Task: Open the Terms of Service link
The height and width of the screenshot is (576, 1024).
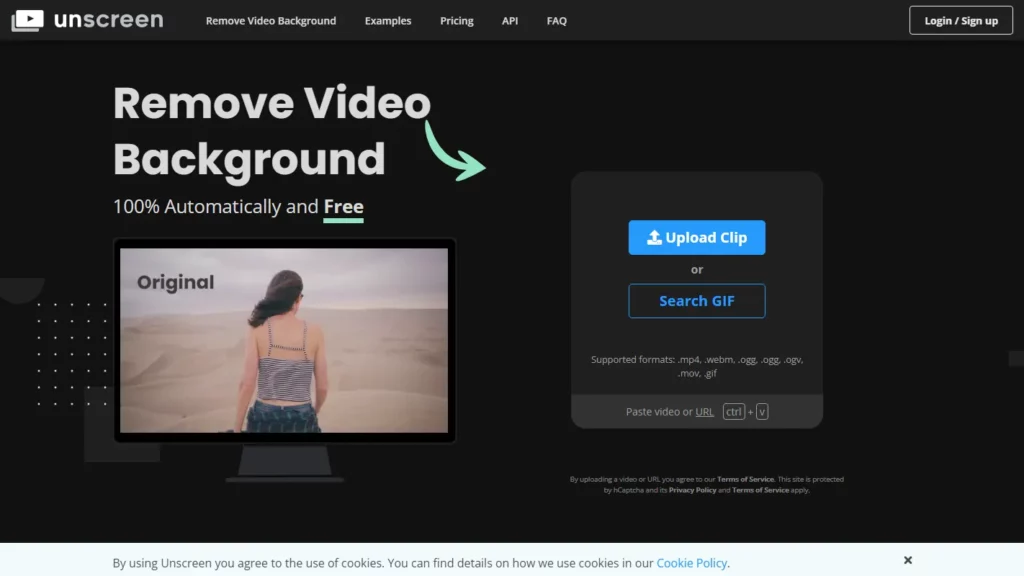Action: point(746,479)
